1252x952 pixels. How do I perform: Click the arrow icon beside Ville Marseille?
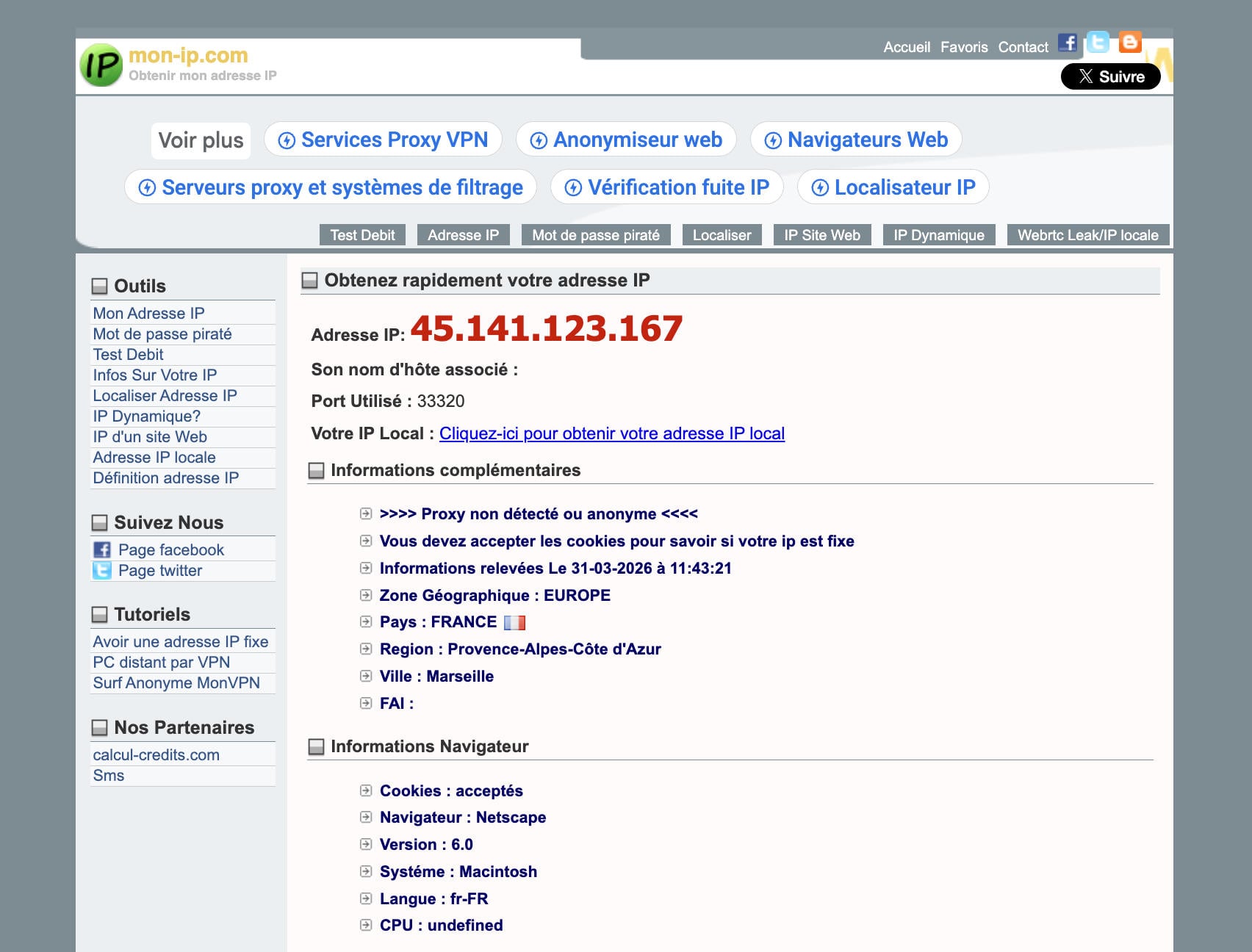click(x=366, y=676)
